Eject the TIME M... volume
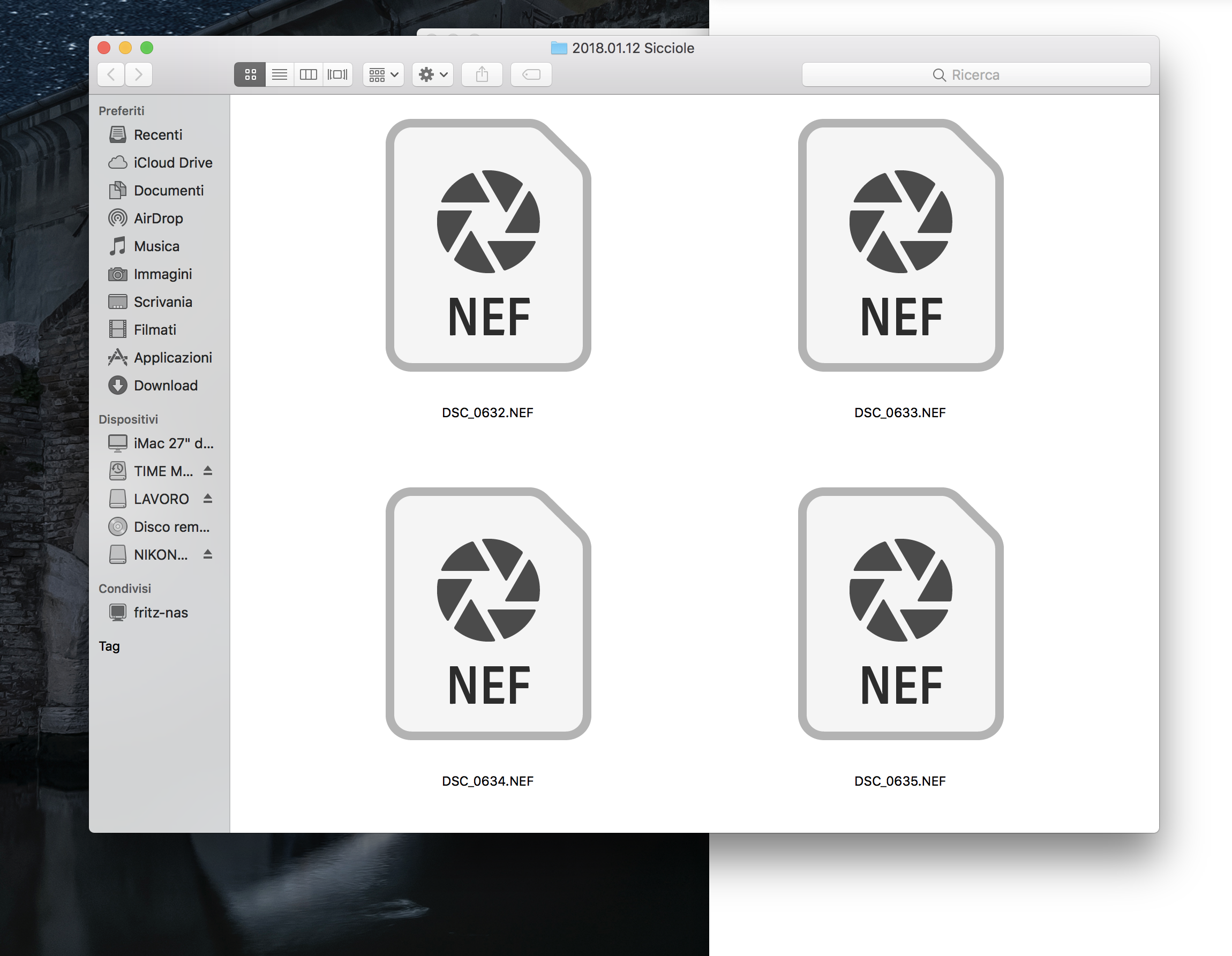The image size is (1232, 956). coord(208,470)
